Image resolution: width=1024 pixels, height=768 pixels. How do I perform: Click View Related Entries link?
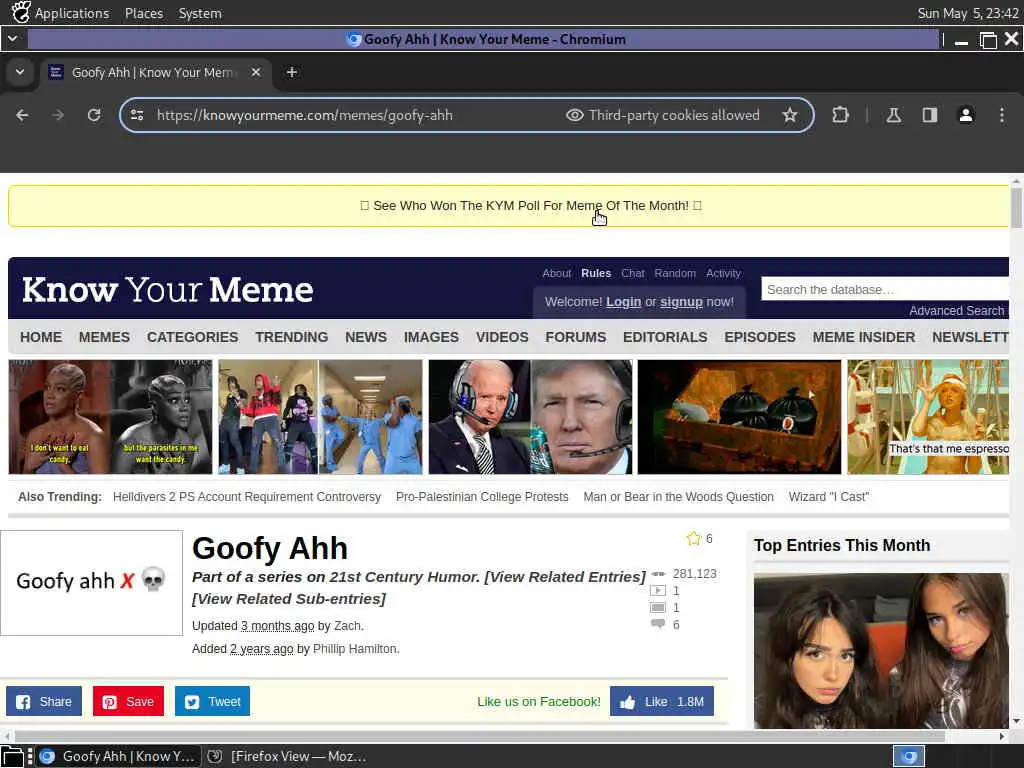tap(565, 577)
